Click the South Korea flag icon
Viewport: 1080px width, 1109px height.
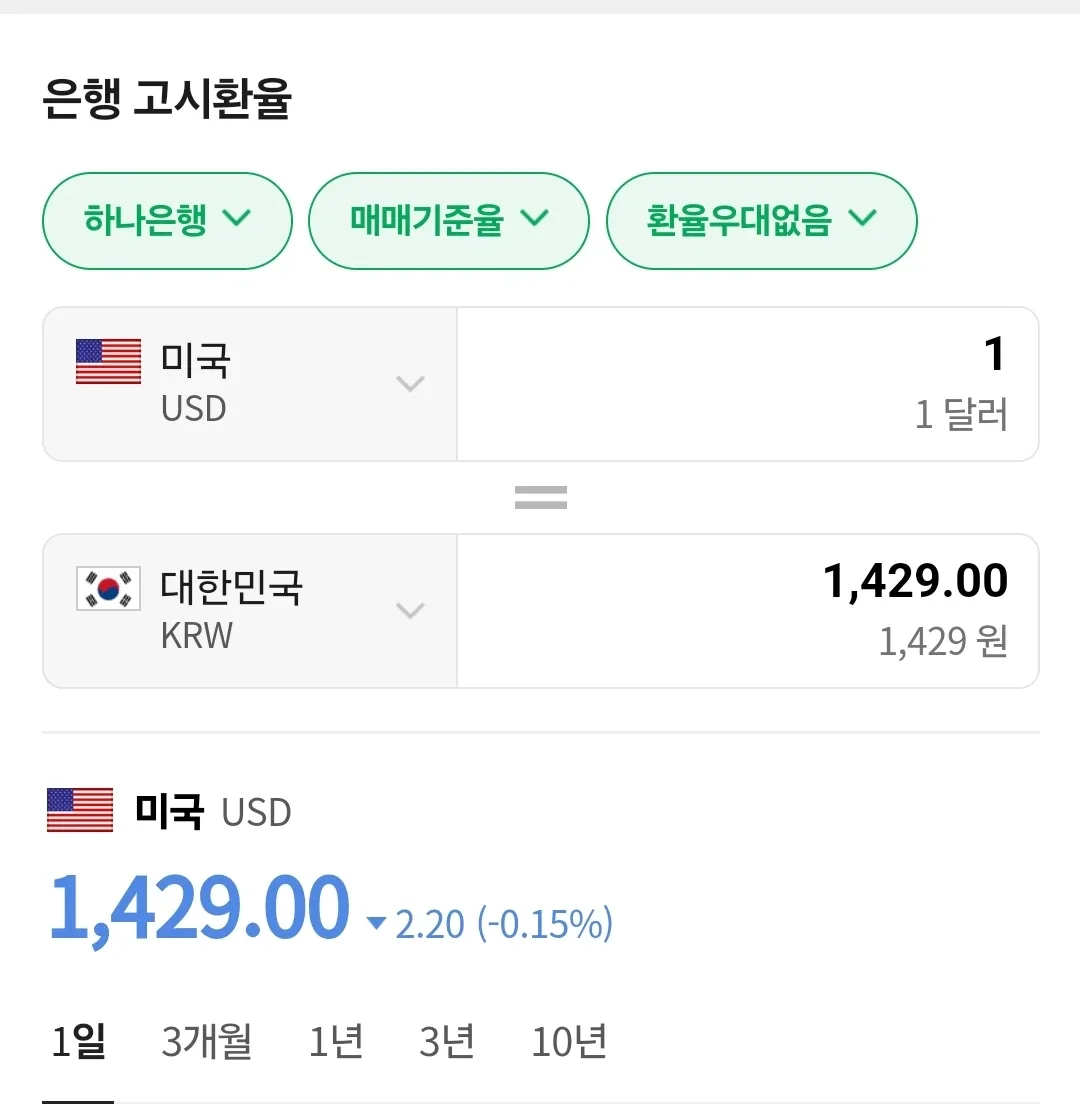[x=108, y=589]
